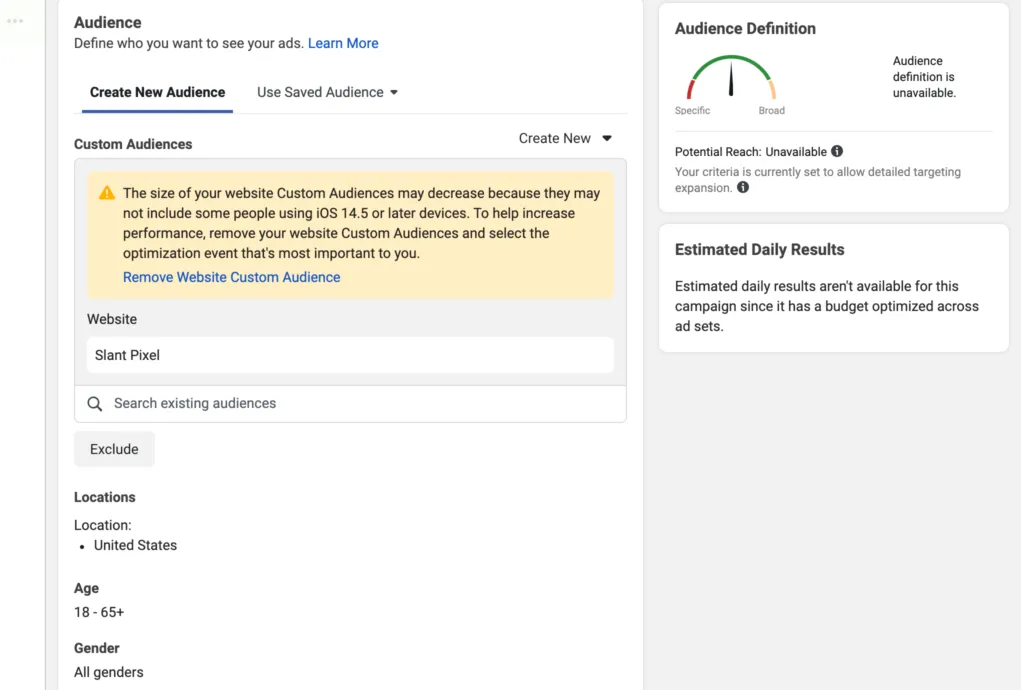Screen dimensions: 1021x690
Task: Click the Gender heading
Action: coord(96,648)
